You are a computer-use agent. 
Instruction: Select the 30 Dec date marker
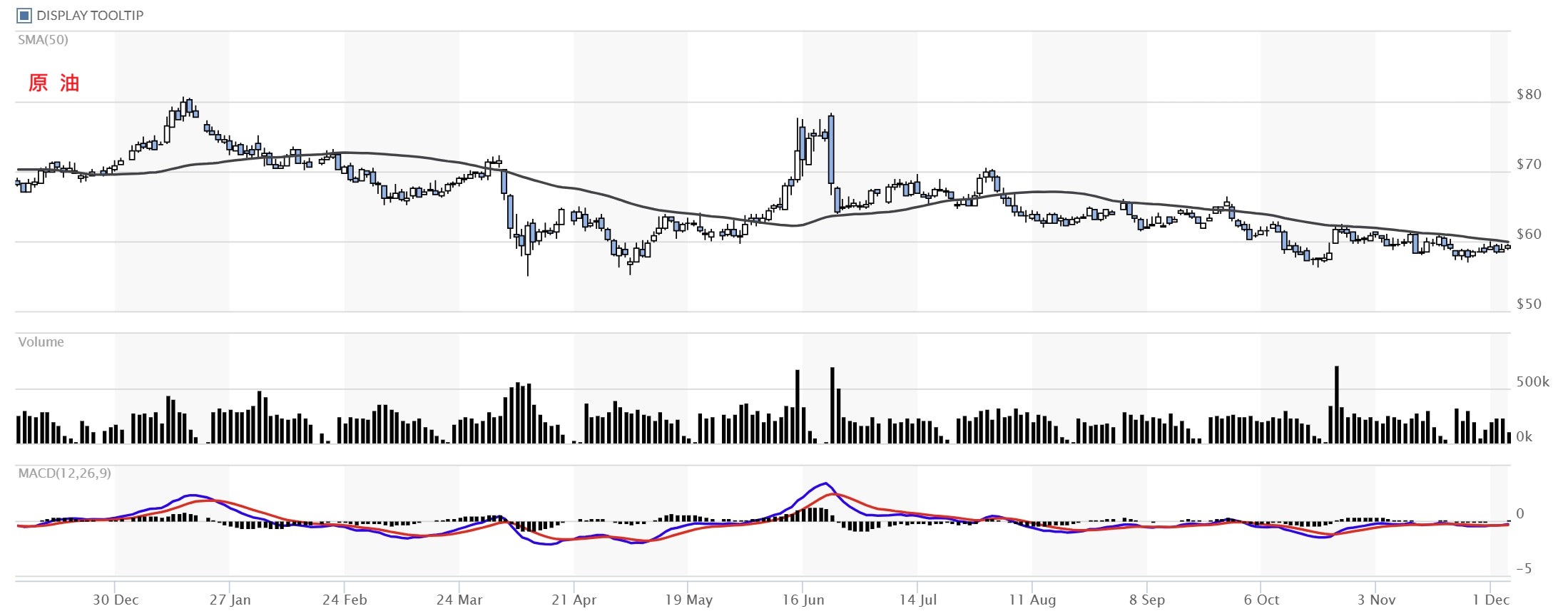(x=116, y=600)
